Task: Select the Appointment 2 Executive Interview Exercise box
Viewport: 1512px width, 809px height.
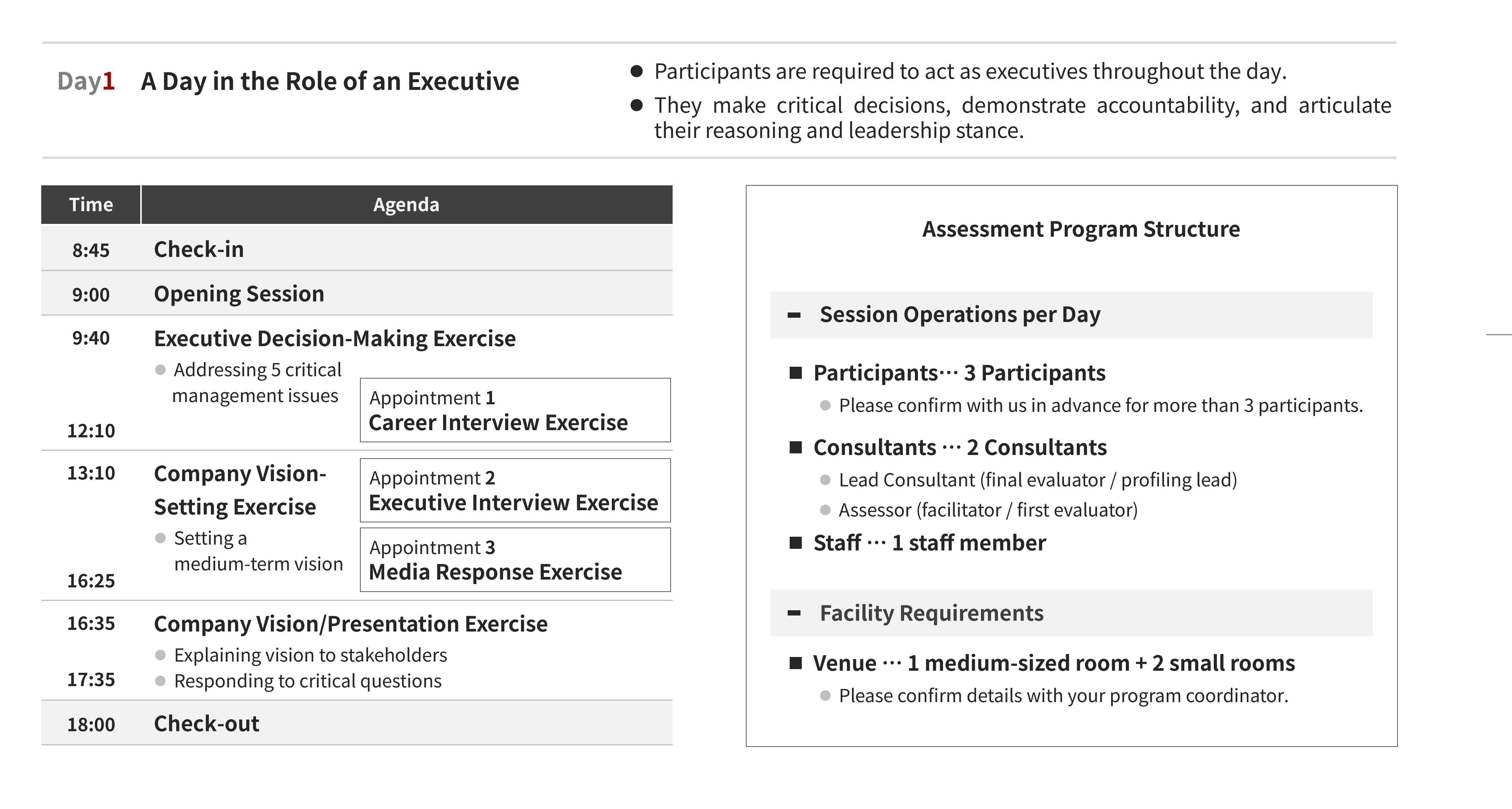Action: 515,490
